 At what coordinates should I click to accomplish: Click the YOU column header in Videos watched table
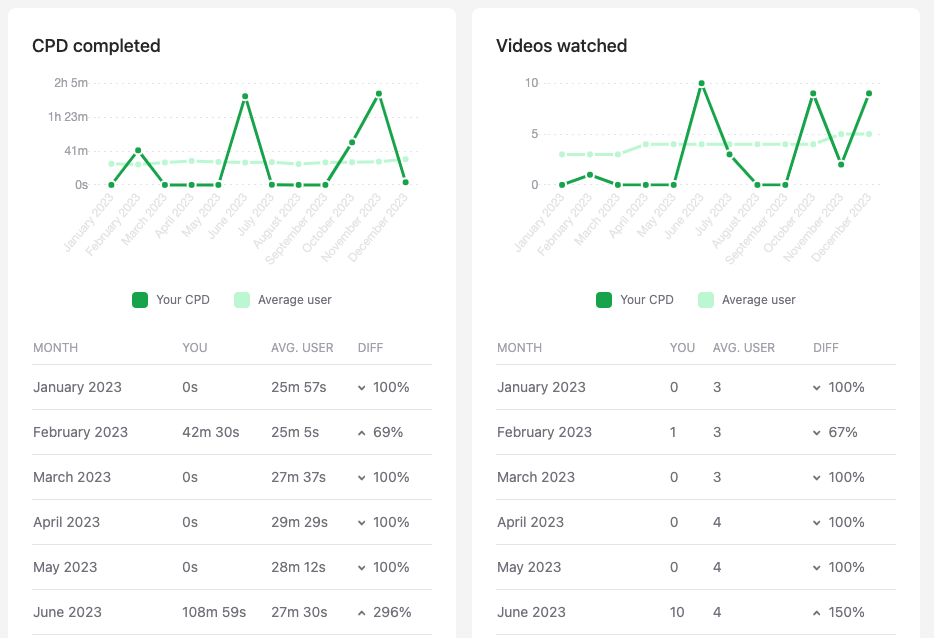pyautogui.click(x=682, y=348)
